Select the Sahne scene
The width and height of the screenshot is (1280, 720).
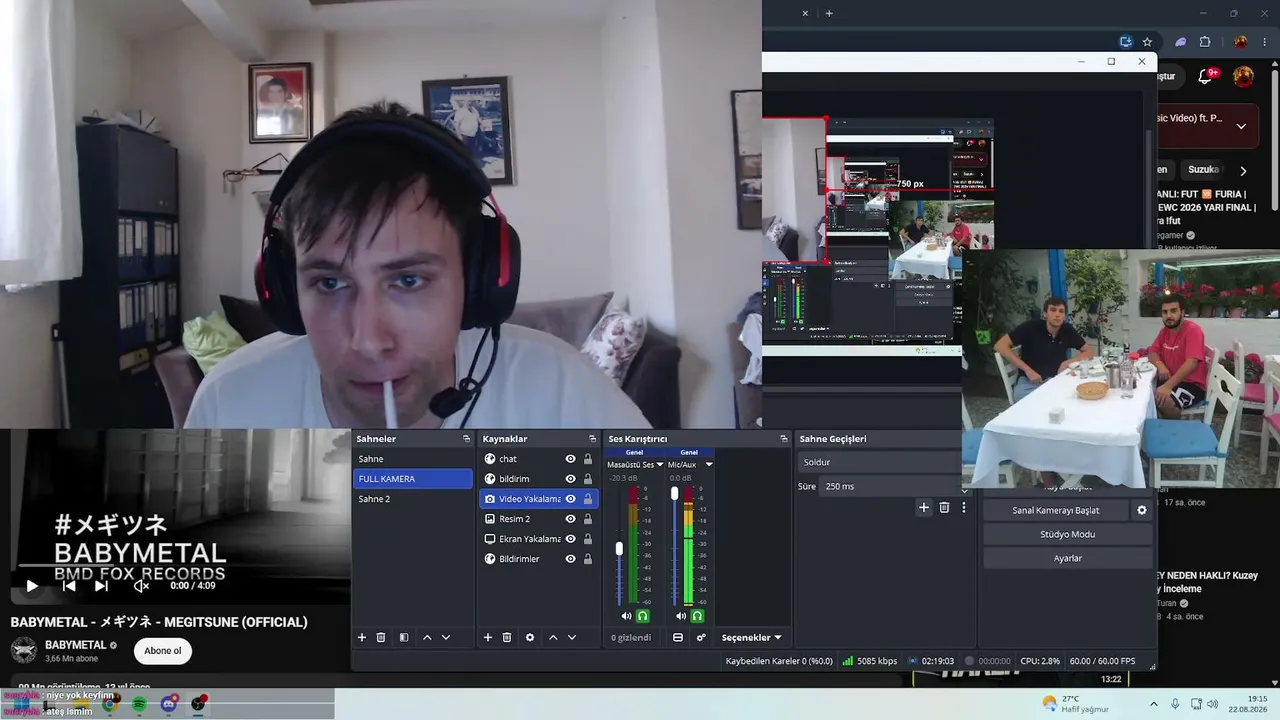click(412, 459)
